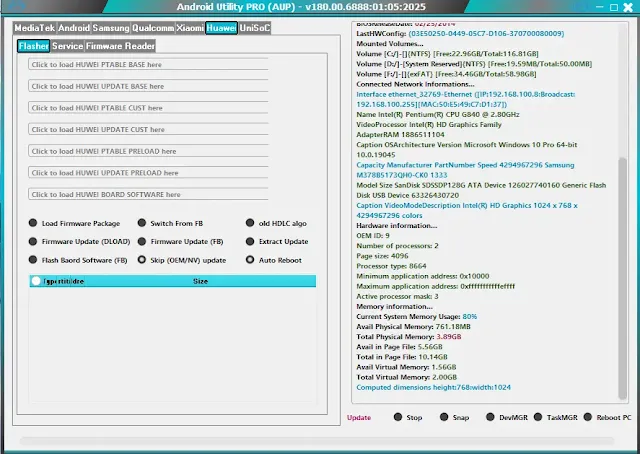Viewport: 640px width, 454px height.
Task: Click the Total Physical Memory 3.89GB value
Action: [x=449, y=337]
